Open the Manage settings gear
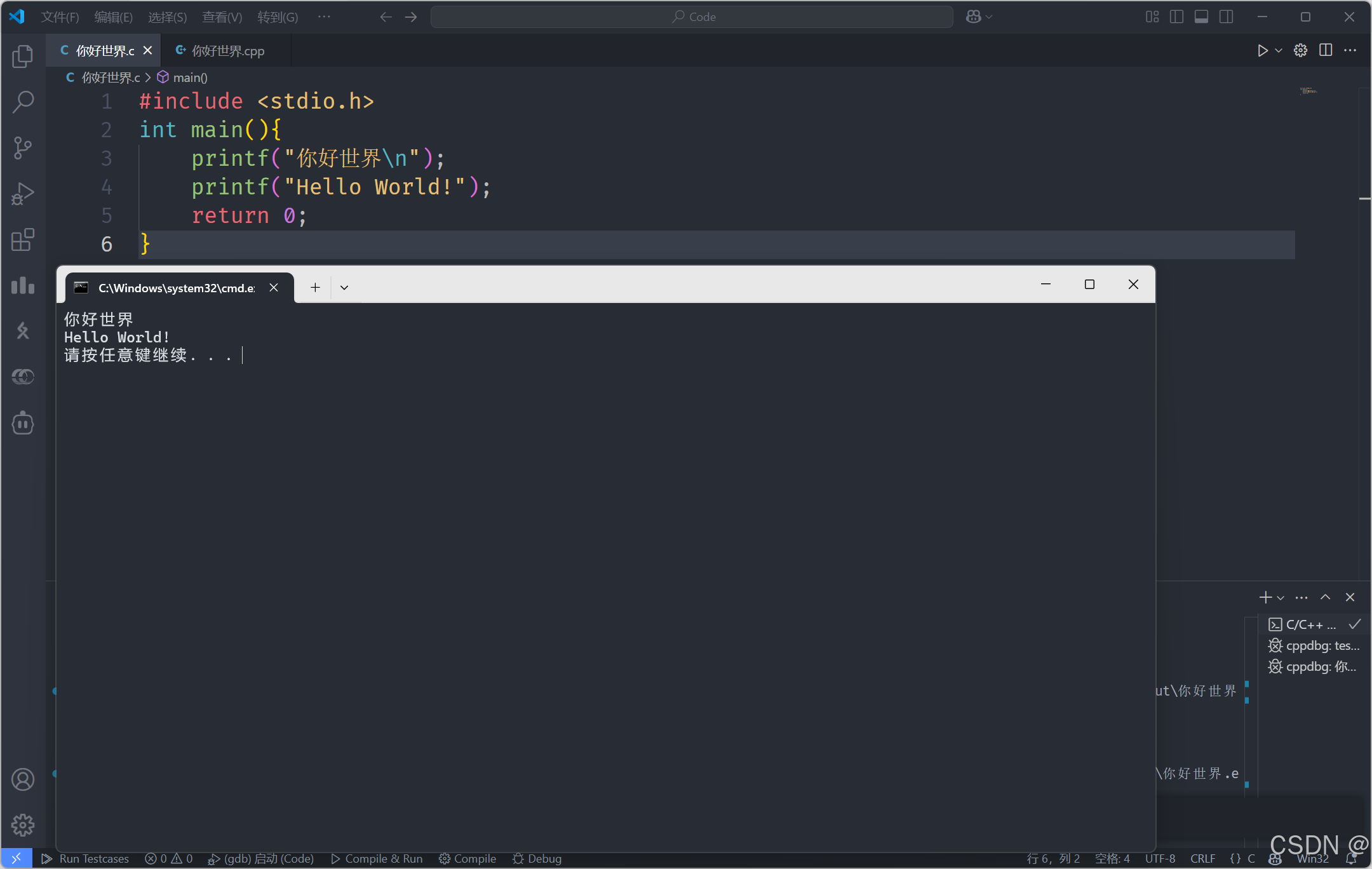This screenshot has width=1372, height=869. click(x=23, y=825)
